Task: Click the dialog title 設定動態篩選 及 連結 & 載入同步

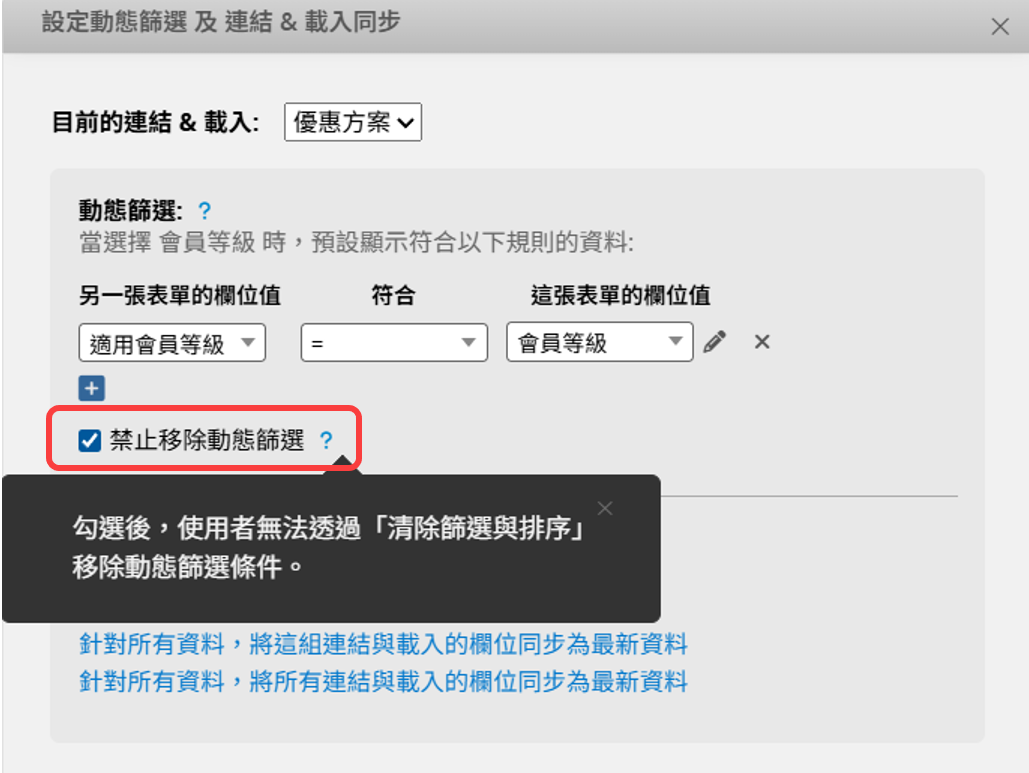Action: [221, 22]
